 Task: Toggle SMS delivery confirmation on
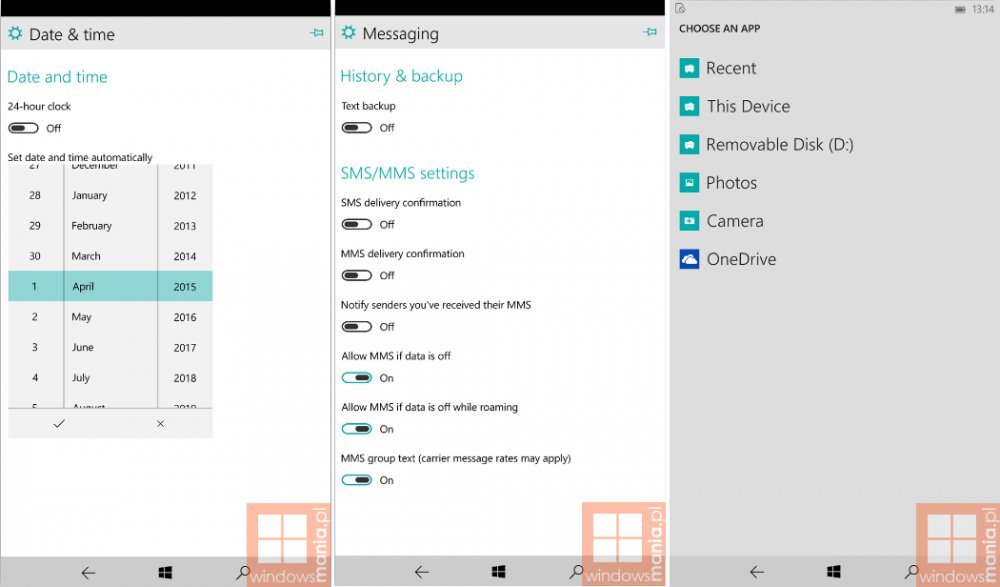pos(356,224)
